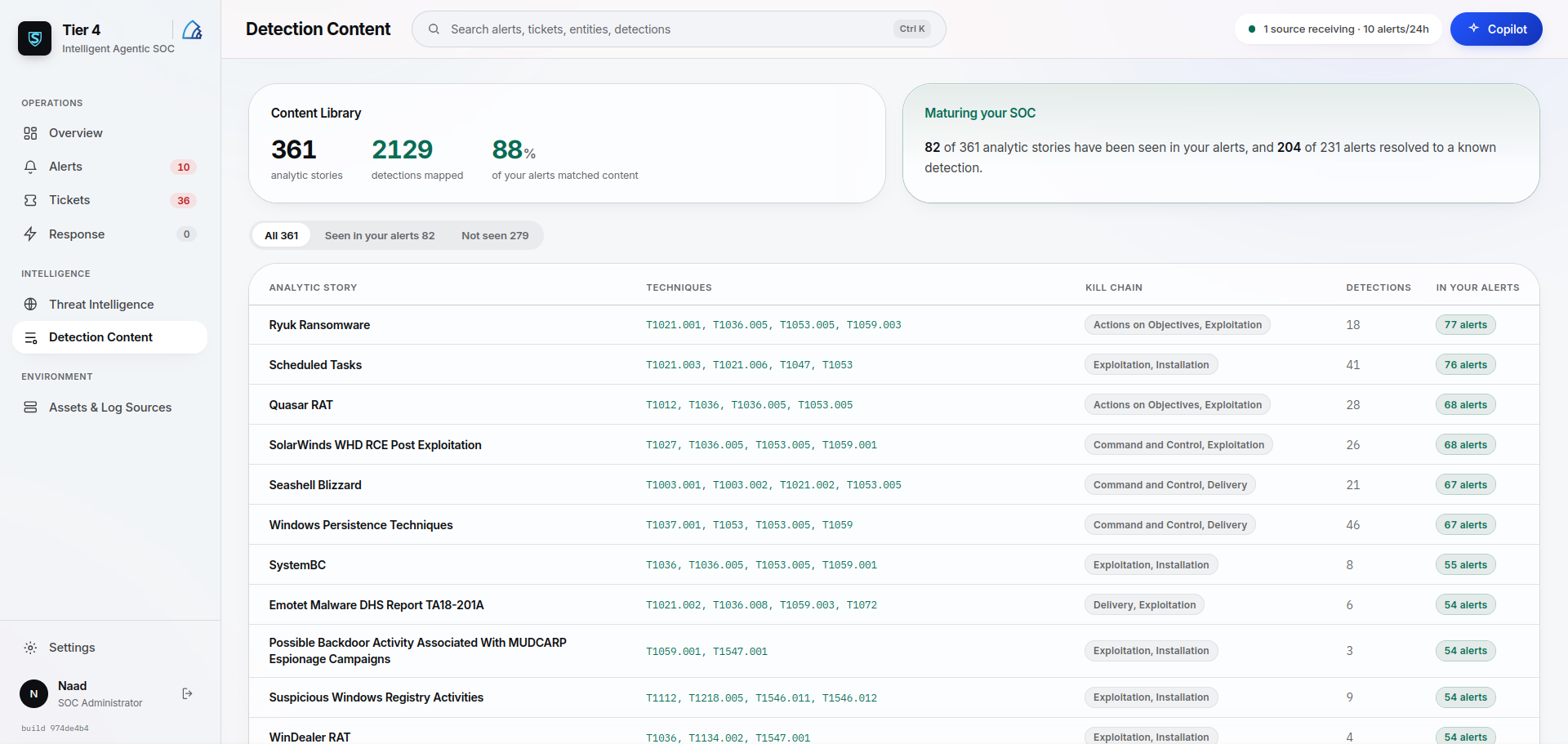
Task: Click technique T1072 in Emotet row
Action: click(862, 605)
